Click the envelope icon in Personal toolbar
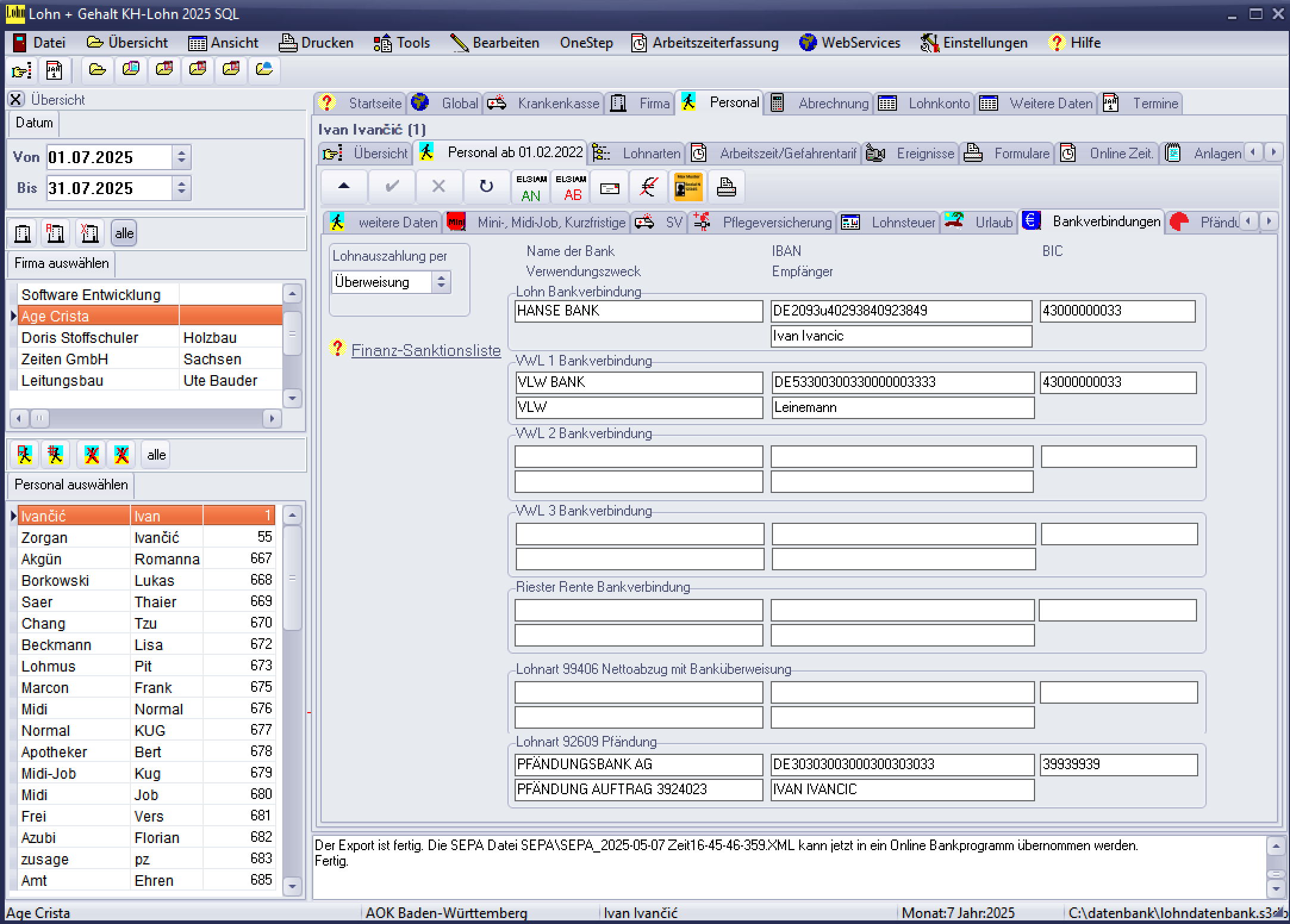 [x=609, y=188]
